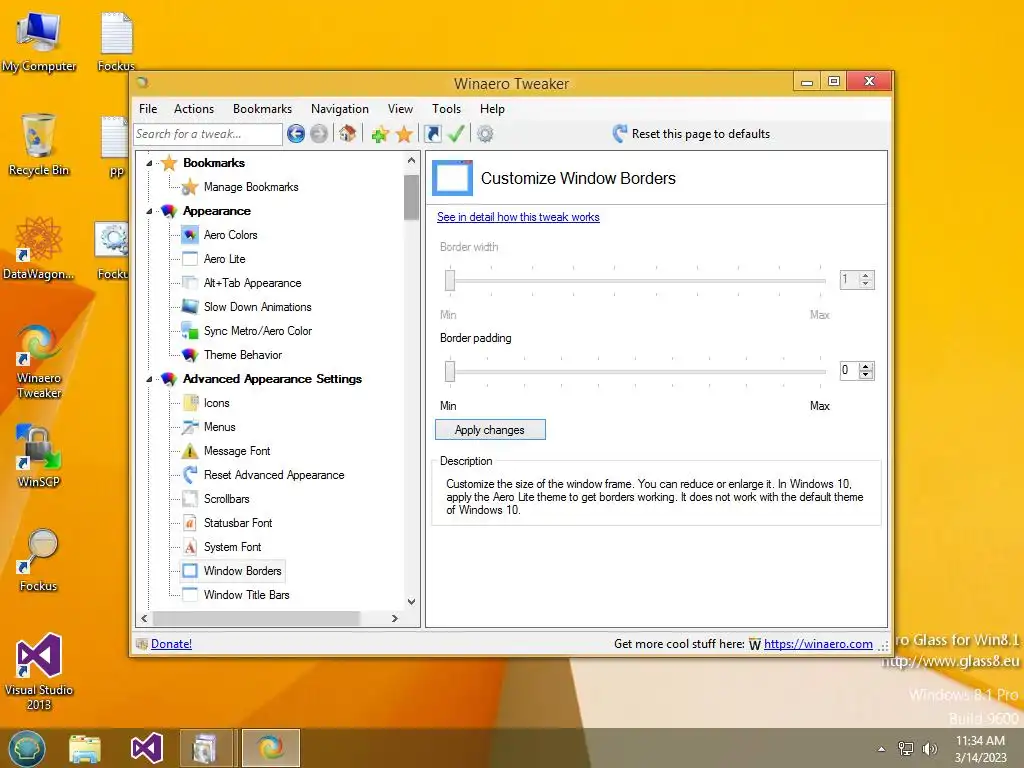This screenshot has height=768, width=1024.
Task: Select the My Computer desktop icon
Action: click(39, 42)
